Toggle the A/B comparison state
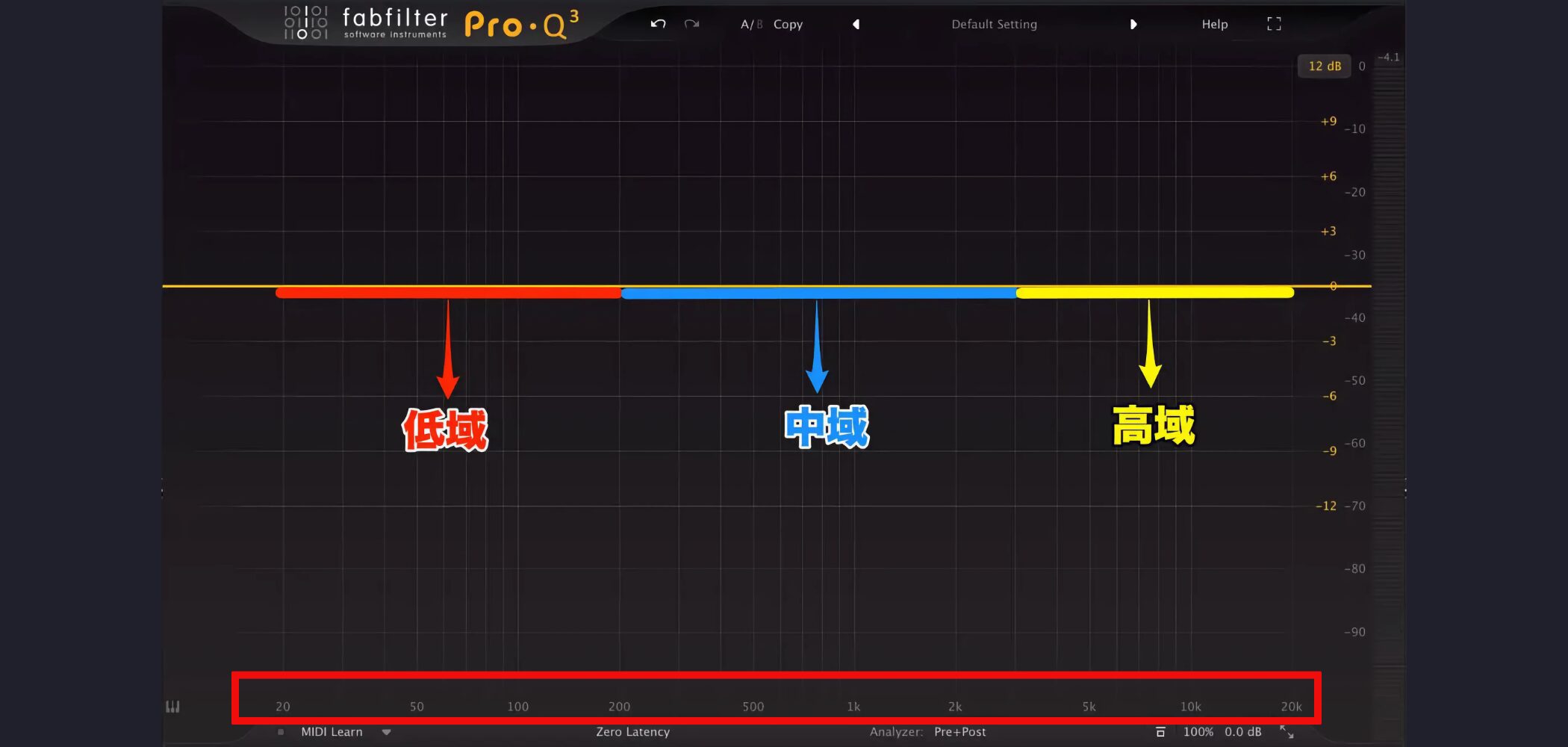The image size is (1568, 747). click(x=751, y=24)
